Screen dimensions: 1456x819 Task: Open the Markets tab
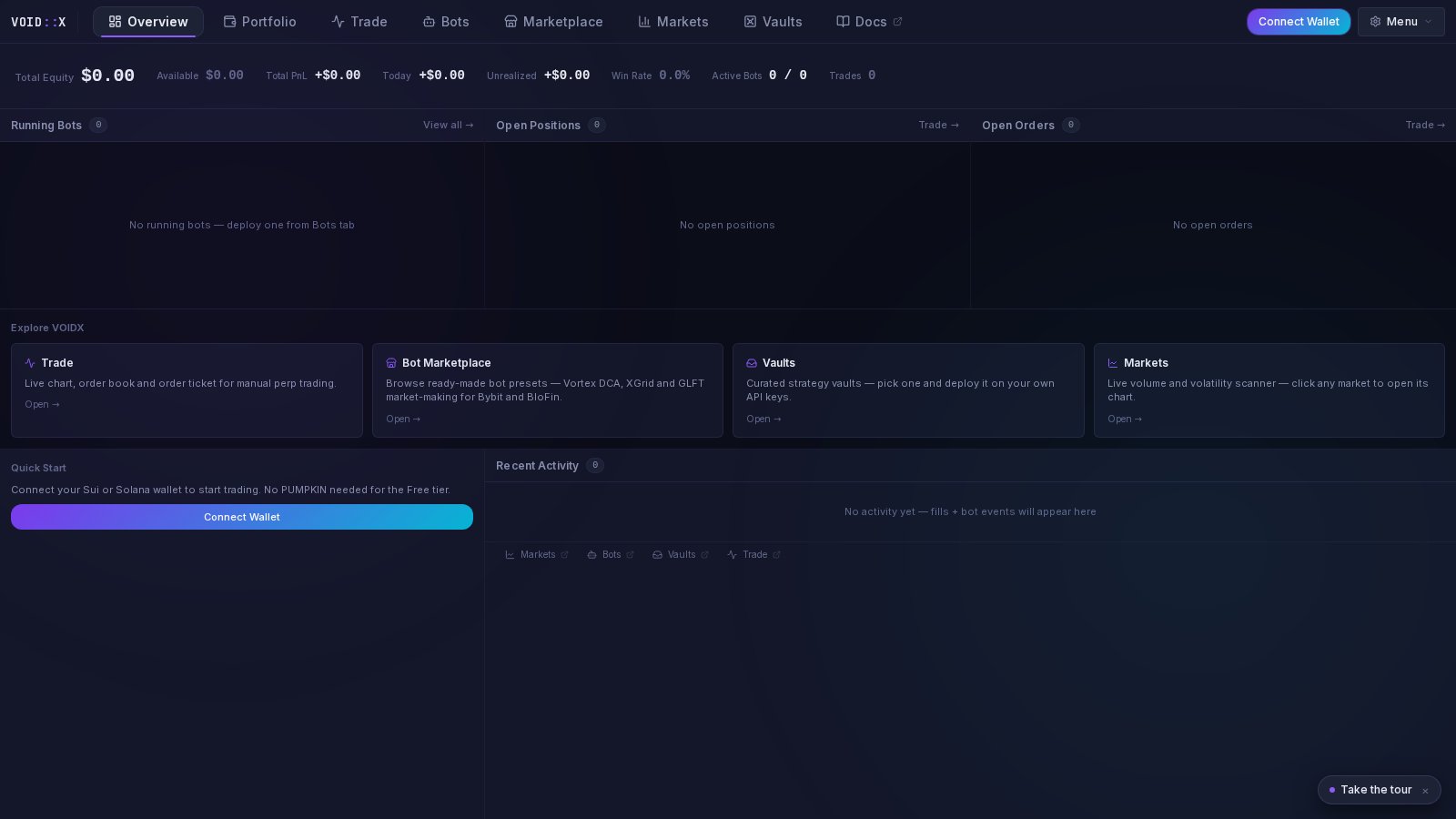673,22
